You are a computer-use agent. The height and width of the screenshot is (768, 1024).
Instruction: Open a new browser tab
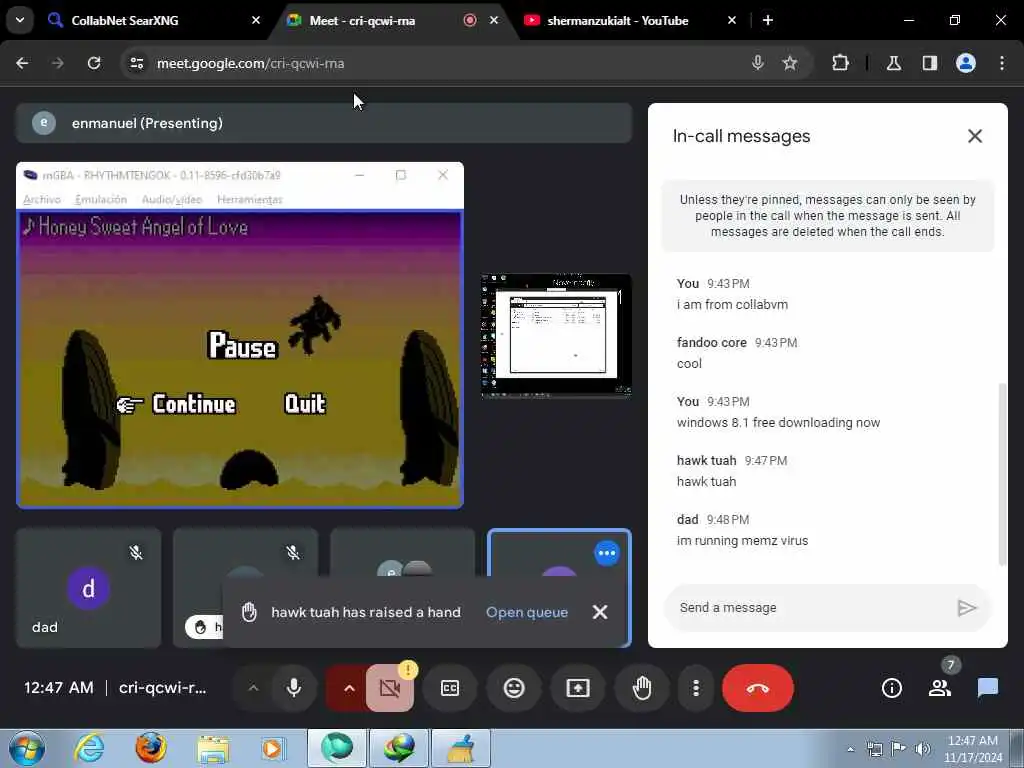(768, 20)
